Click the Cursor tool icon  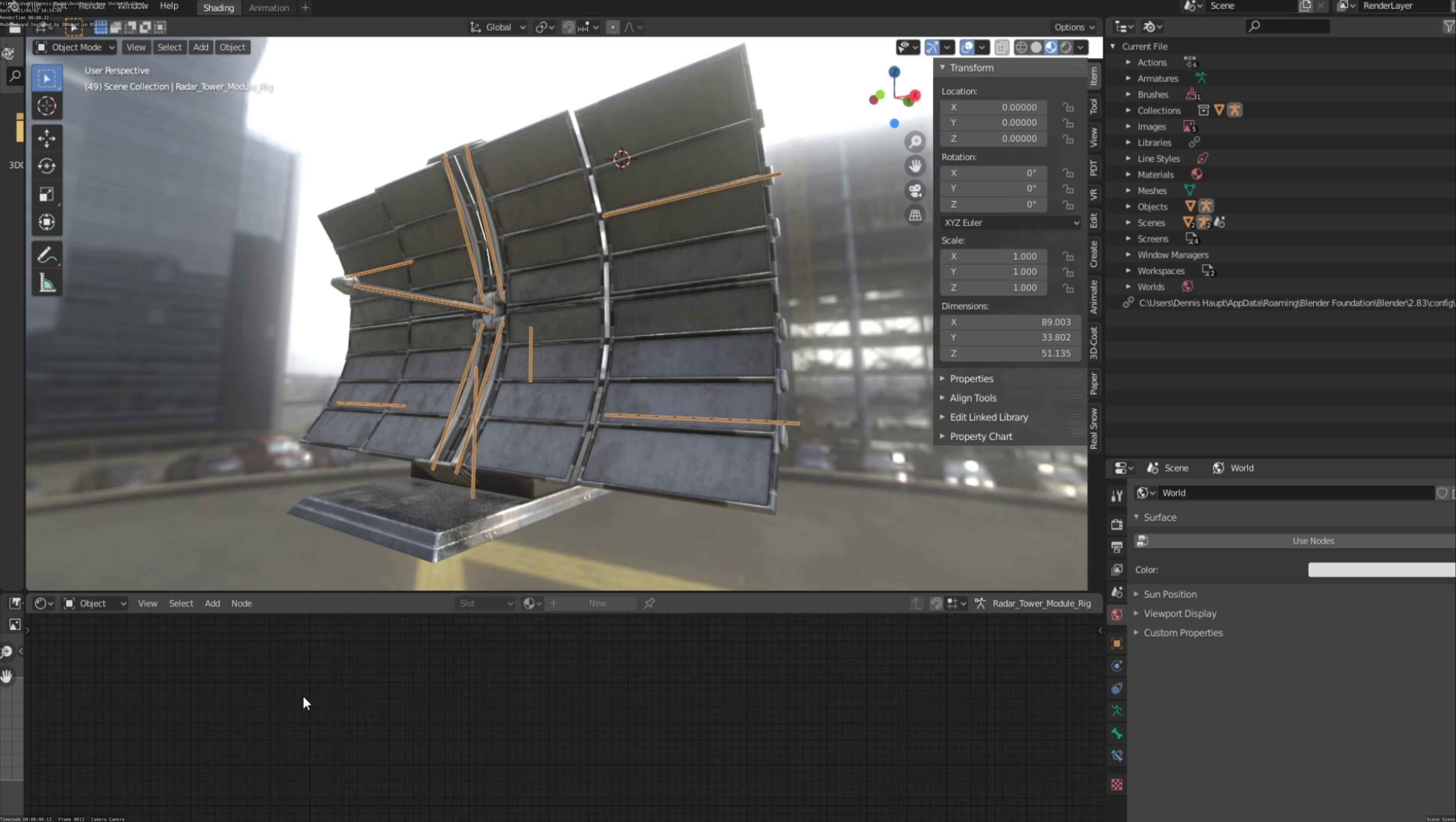tap(46, 106)
